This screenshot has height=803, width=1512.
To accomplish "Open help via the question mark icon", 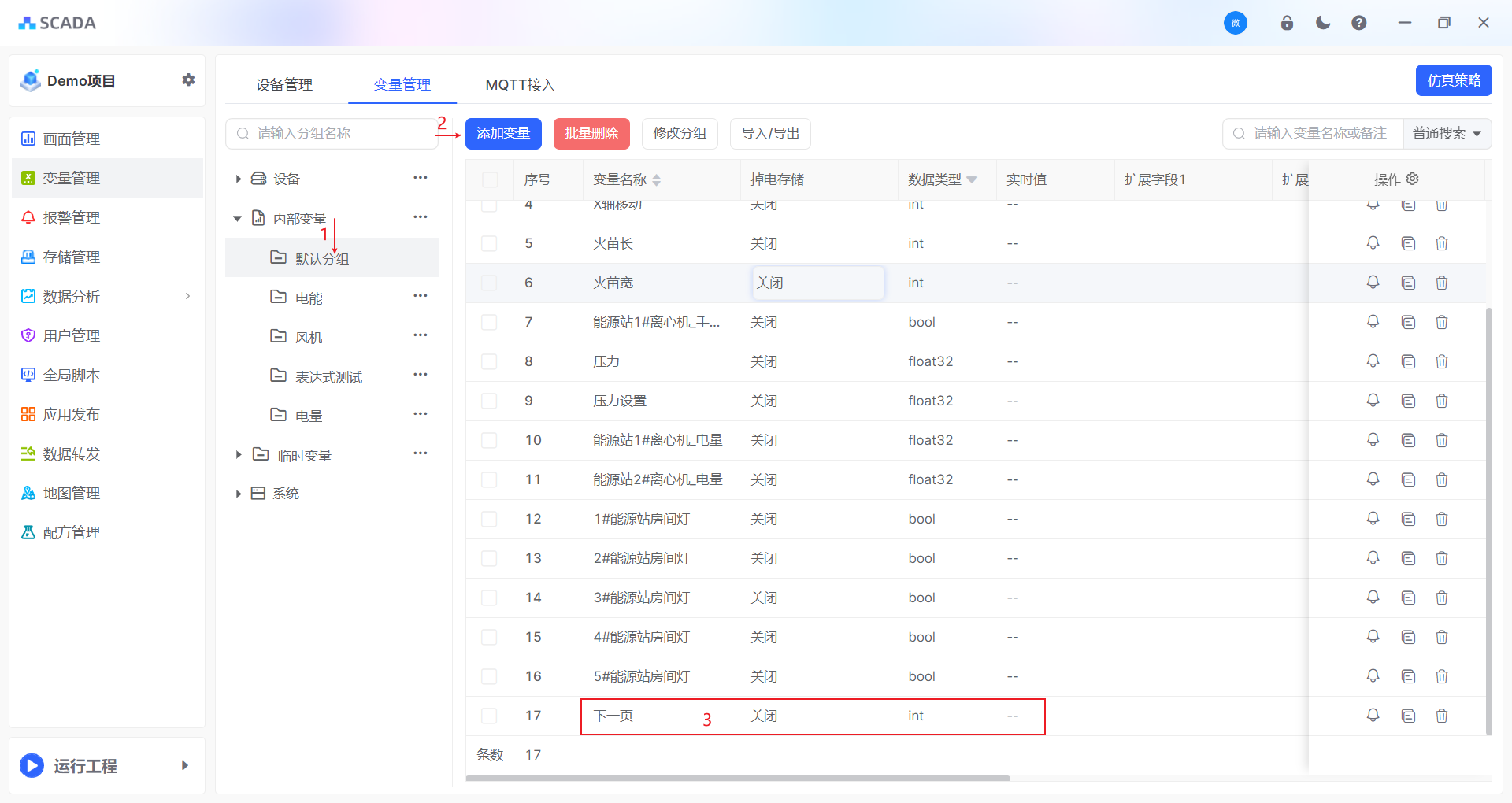I will pos(1359,23).
